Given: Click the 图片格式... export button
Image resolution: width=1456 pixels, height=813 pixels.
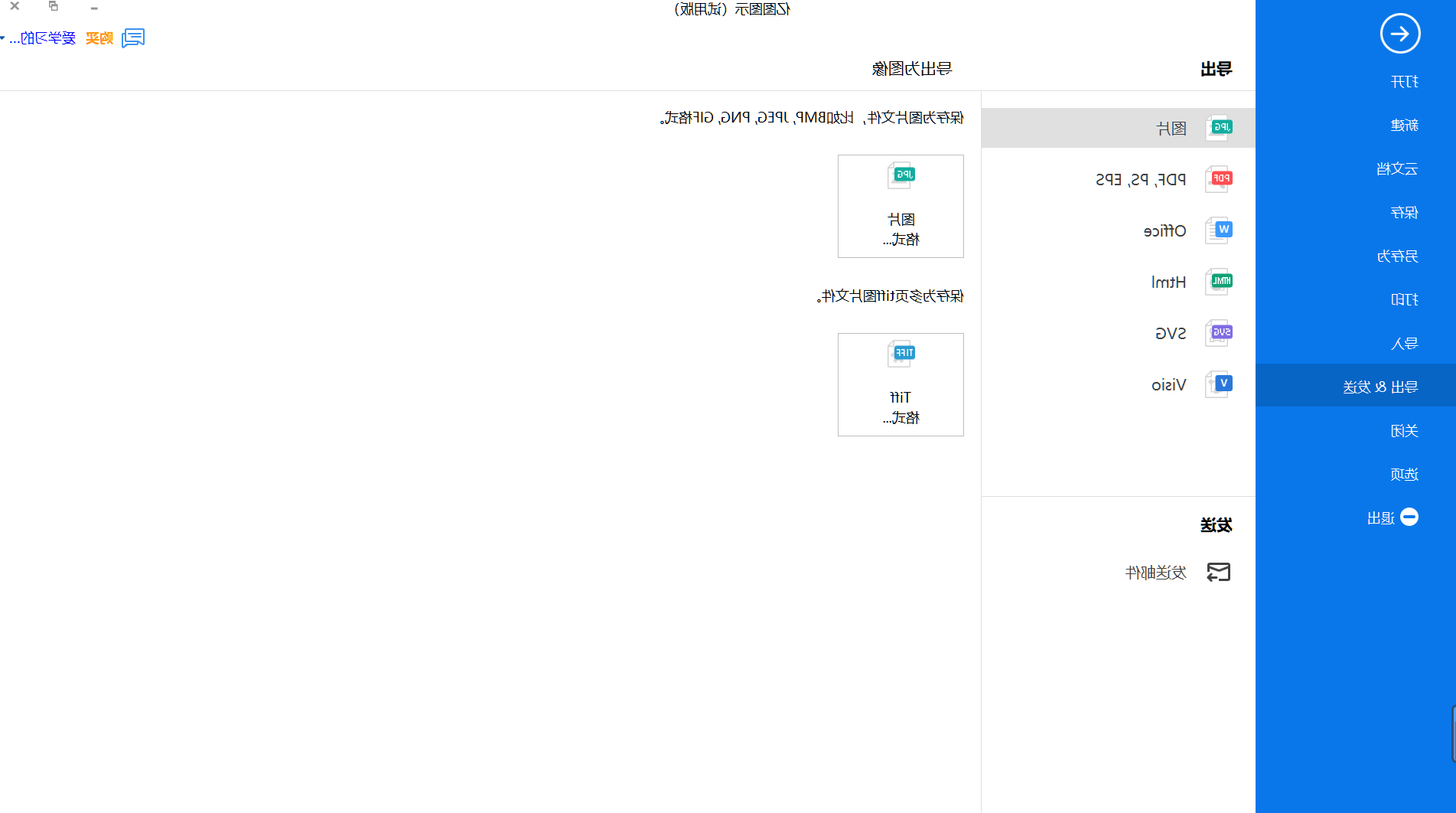Looking at the screenshot, I should coord(901,206).
